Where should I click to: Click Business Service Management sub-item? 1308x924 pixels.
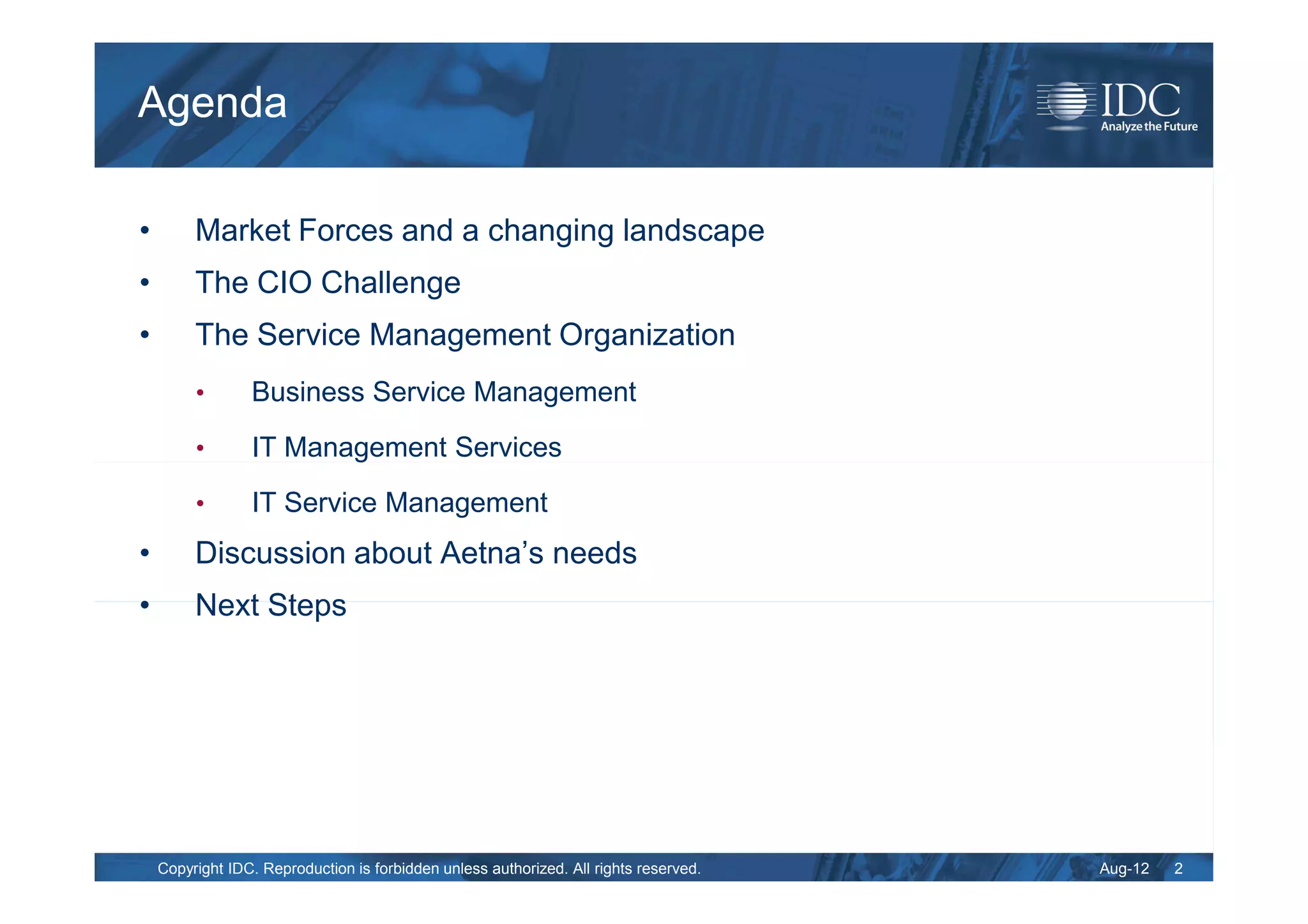tap(443, 392)
